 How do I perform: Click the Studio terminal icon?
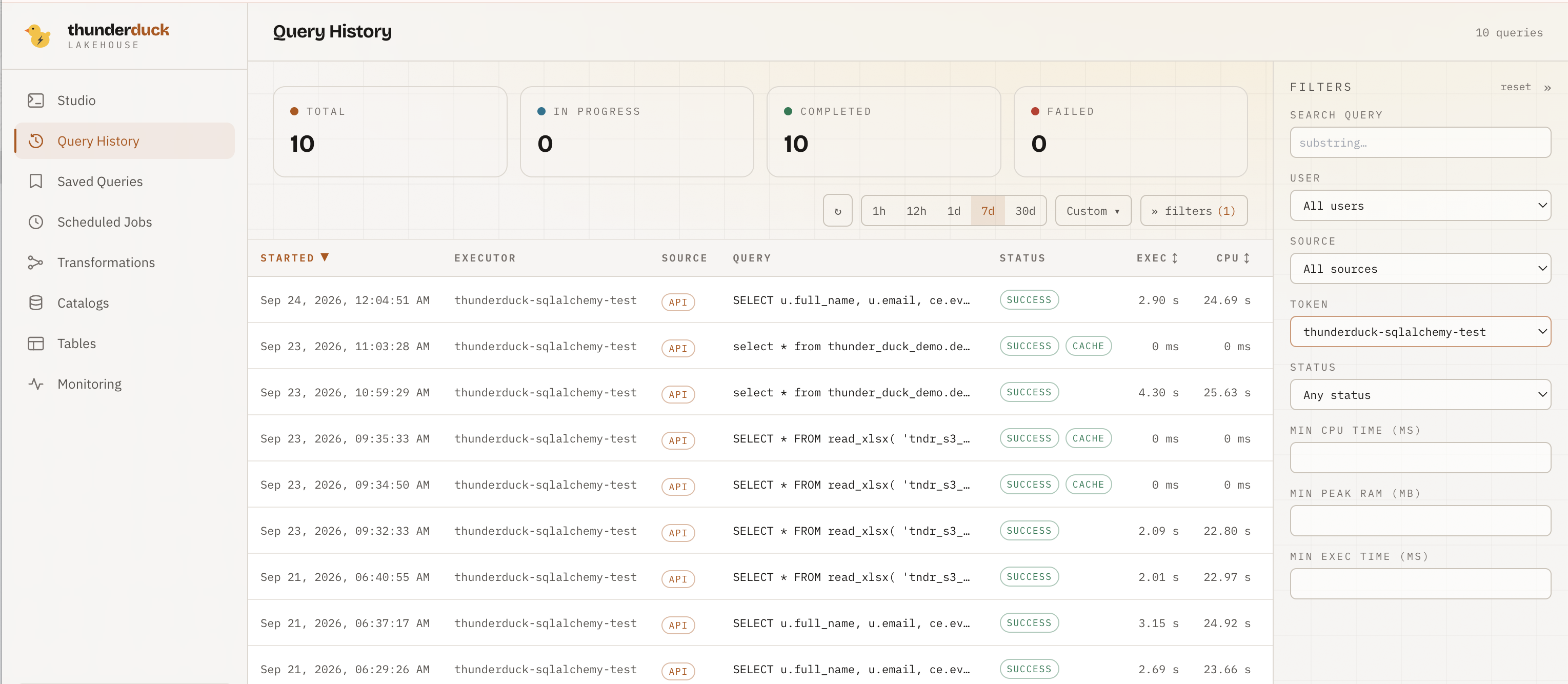[36, 100]
